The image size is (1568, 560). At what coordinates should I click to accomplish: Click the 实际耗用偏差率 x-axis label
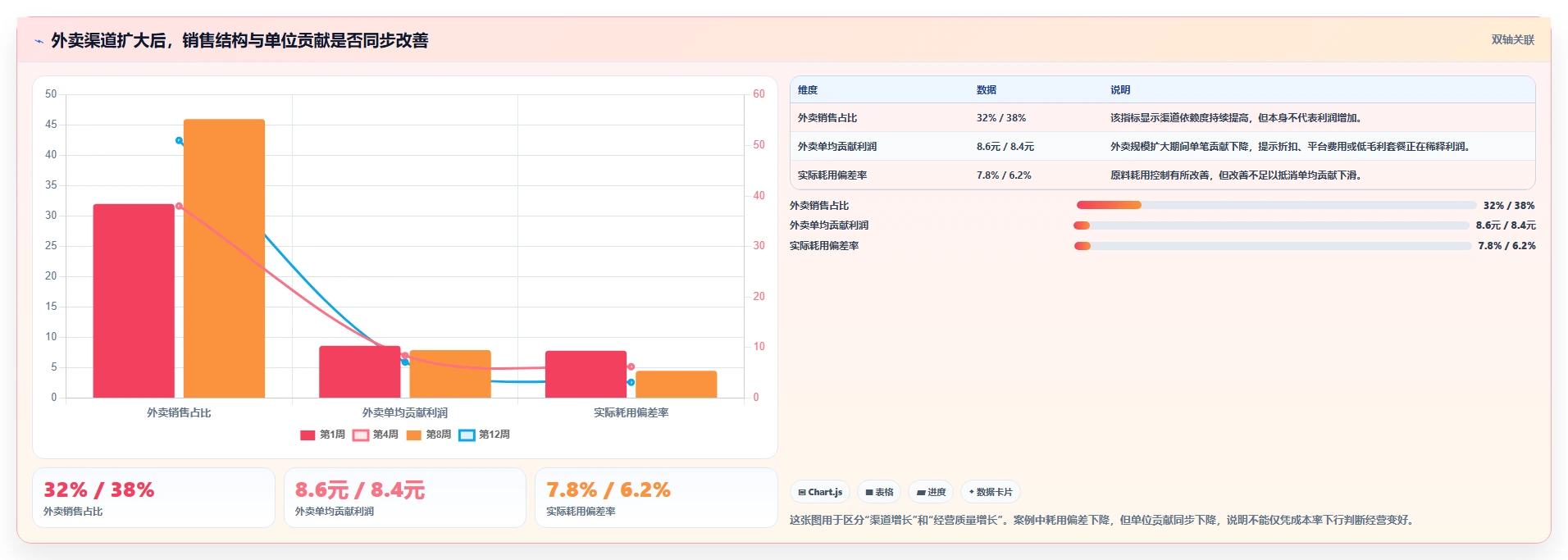tap(631, 413)
